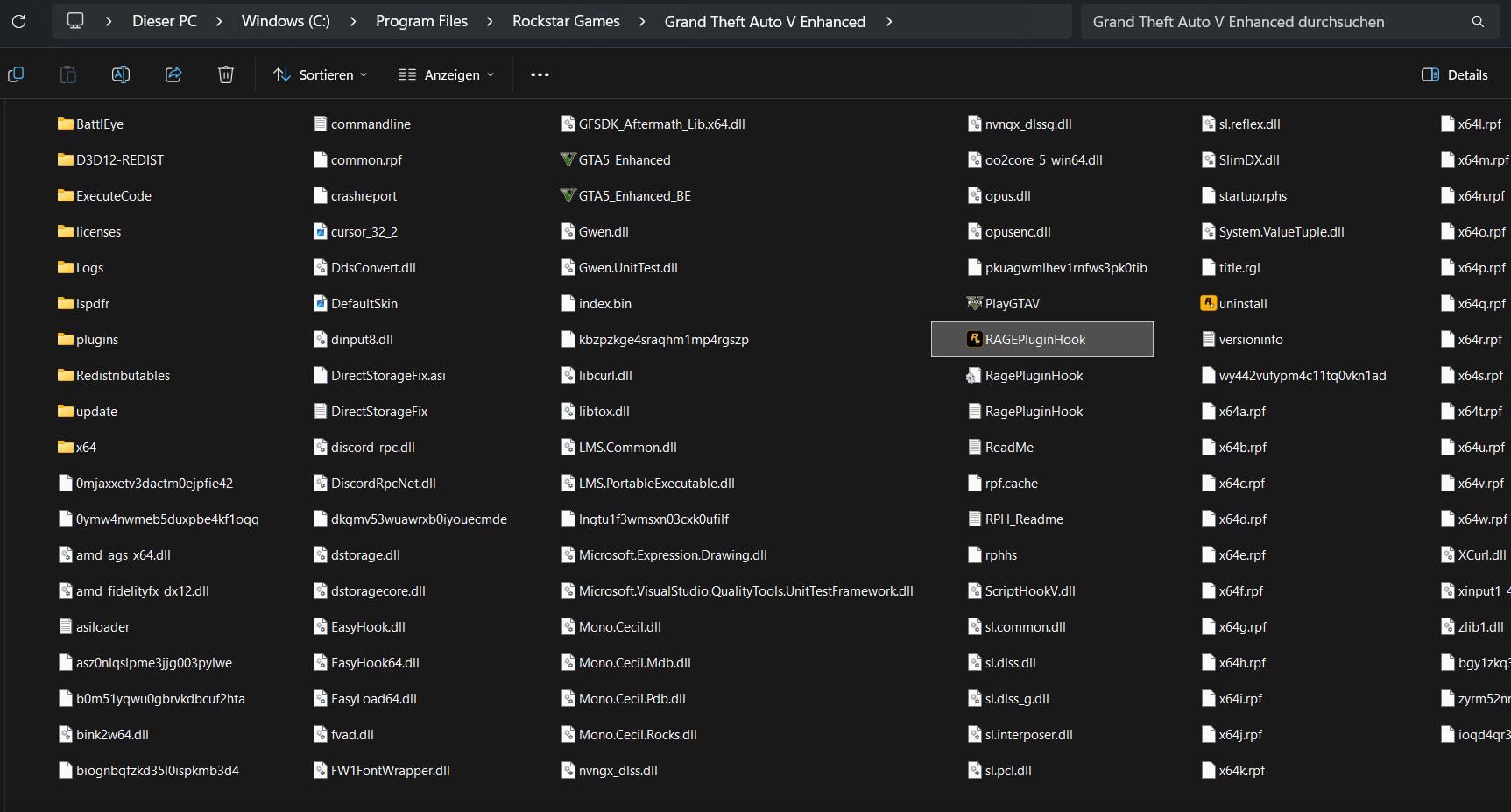The height and width of the screenshot is (812, 1511).
Task: Select the update folder
Action: pyautogui.click(x=88, y=411)
